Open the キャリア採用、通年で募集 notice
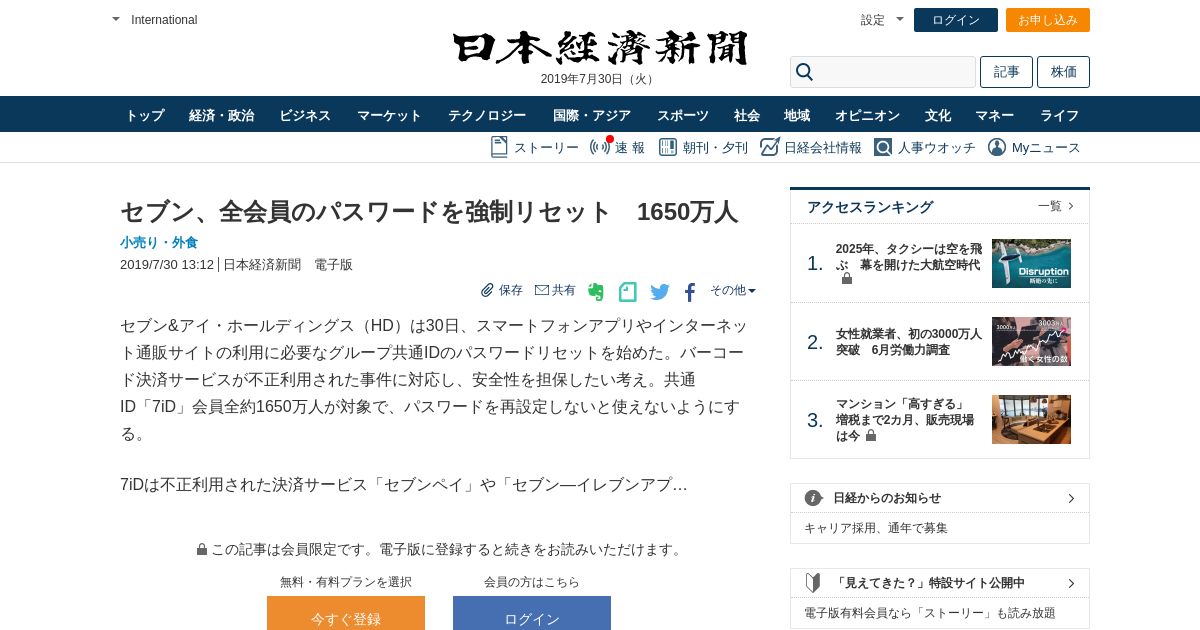Screen dimensions: 1200x630 [x=876, y=528]
